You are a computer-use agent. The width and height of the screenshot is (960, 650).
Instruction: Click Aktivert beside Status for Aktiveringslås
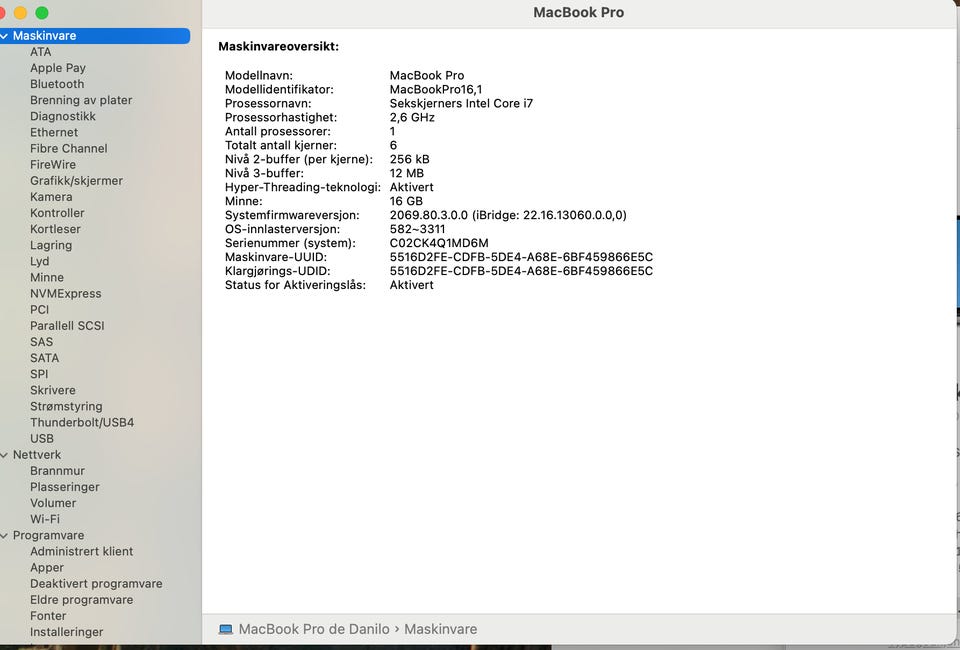[x=411, y=285]
